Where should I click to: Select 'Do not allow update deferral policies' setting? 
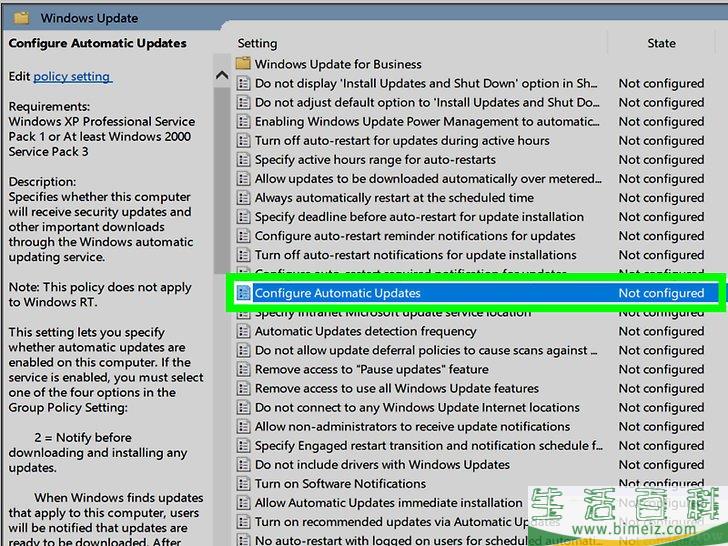tap(426, 350)
